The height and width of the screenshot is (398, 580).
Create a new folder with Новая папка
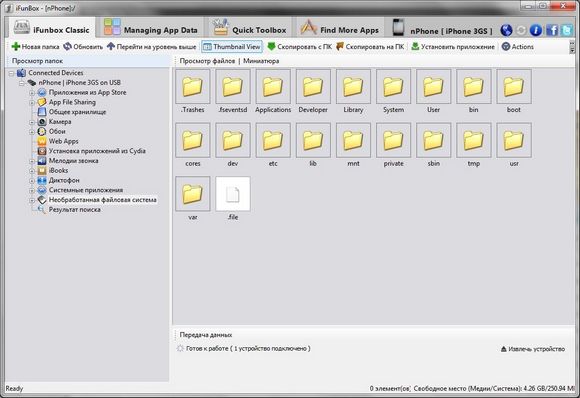tap(36, 47)
